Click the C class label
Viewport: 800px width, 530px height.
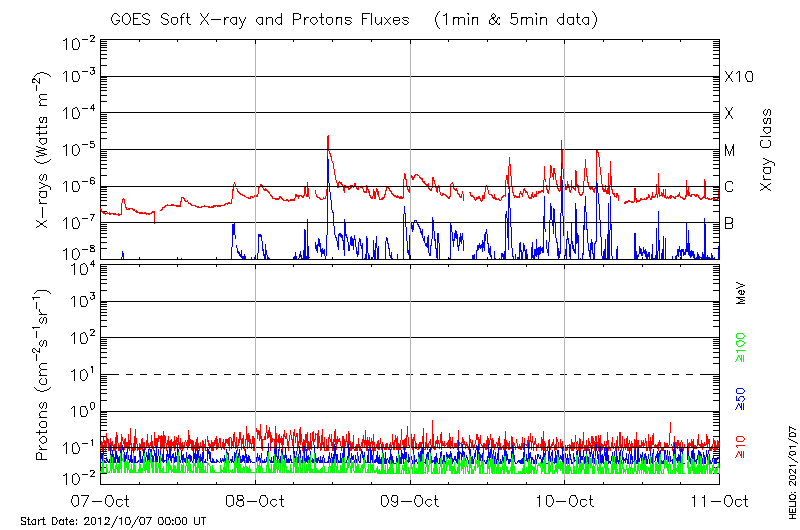click(730, 187)
